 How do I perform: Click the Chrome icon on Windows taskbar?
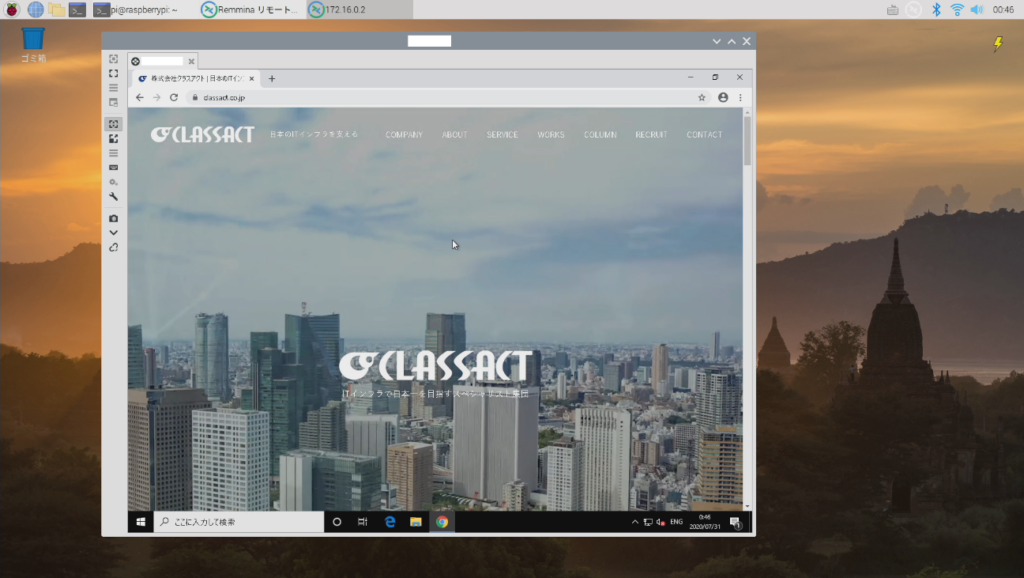pyautogui.click(x=442, y=522)
